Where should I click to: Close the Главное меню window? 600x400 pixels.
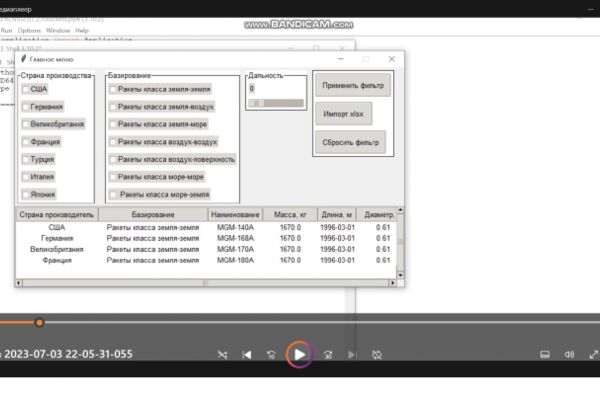[x=391, y=59]
